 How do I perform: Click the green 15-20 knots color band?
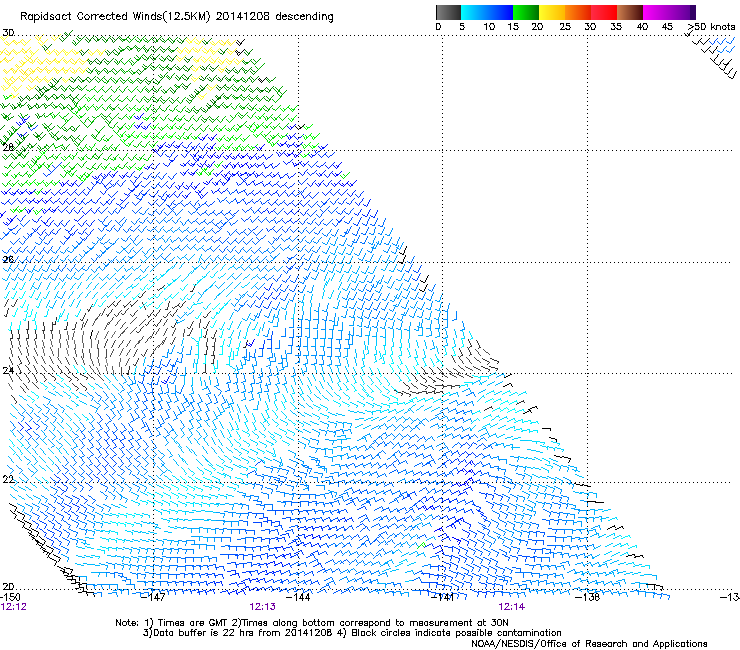(526, 12)
